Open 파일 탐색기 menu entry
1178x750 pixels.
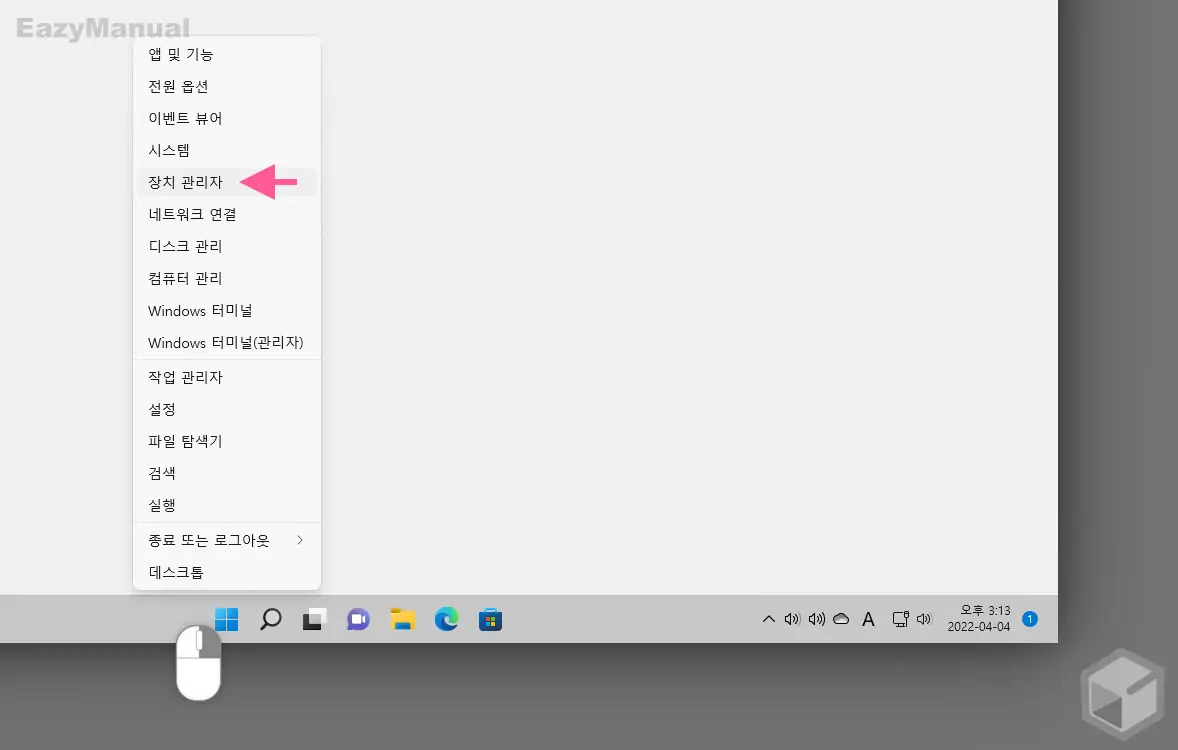pyautogui.click(x=227, y=441)
